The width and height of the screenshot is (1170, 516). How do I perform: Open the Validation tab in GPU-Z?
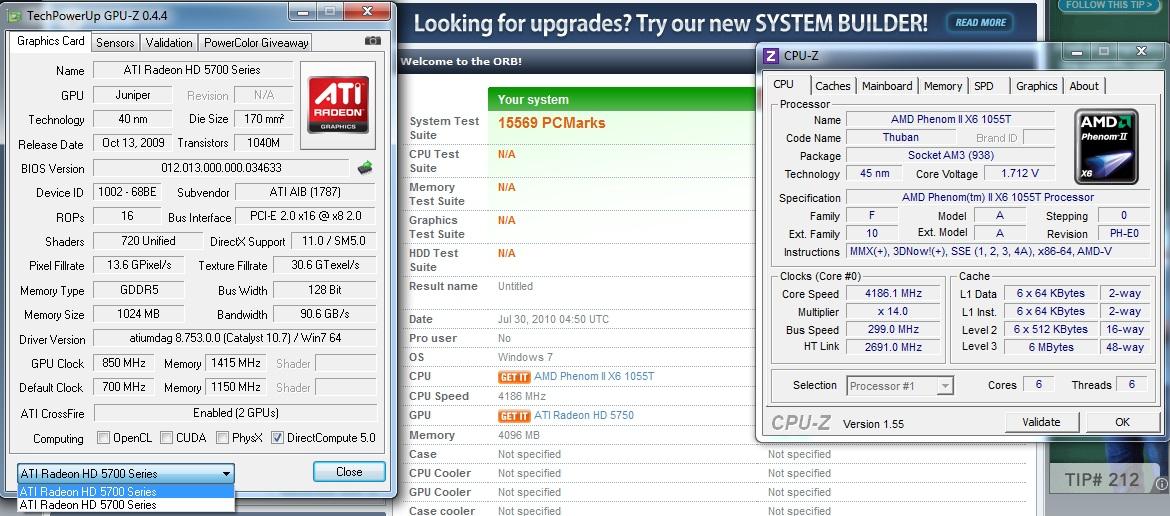pyautogui.click(x=169, y=43)
